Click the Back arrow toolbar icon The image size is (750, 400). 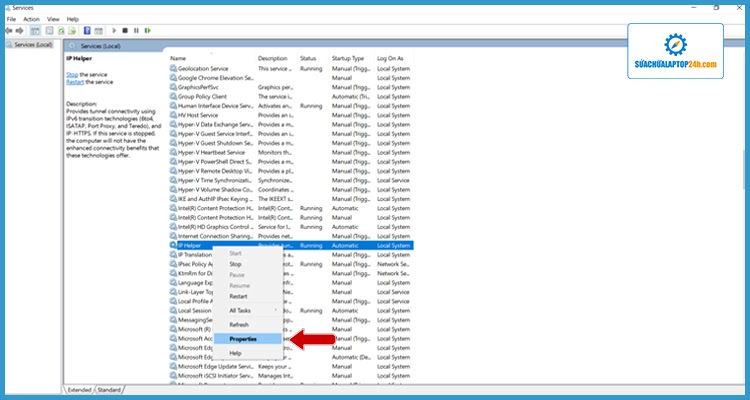tap(9, 31)
